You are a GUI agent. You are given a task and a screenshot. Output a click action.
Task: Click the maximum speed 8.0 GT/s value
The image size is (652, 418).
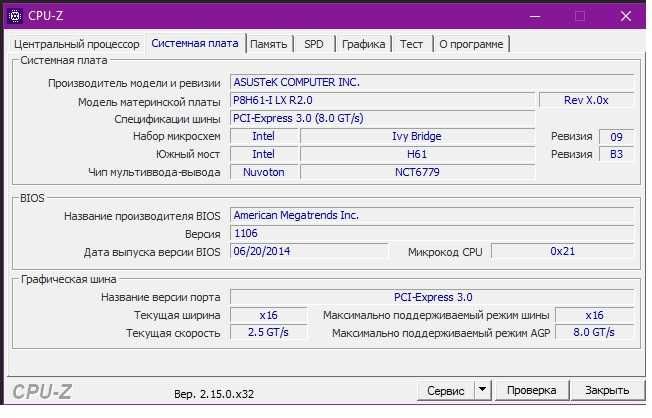point(594,333)
